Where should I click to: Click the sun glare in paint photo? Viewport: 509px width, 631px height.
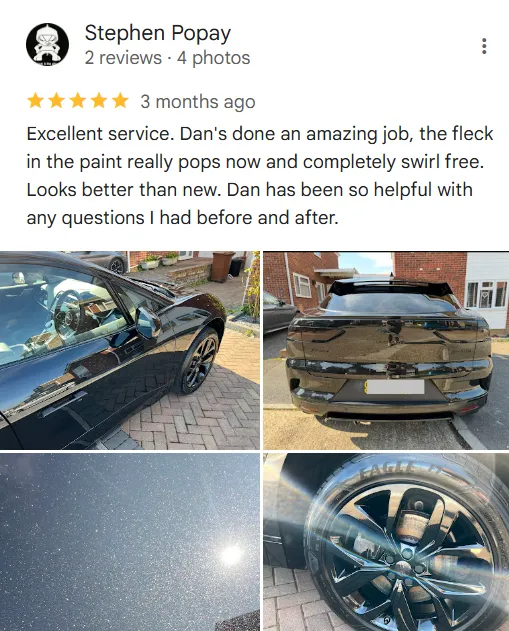tap(231, 555)
